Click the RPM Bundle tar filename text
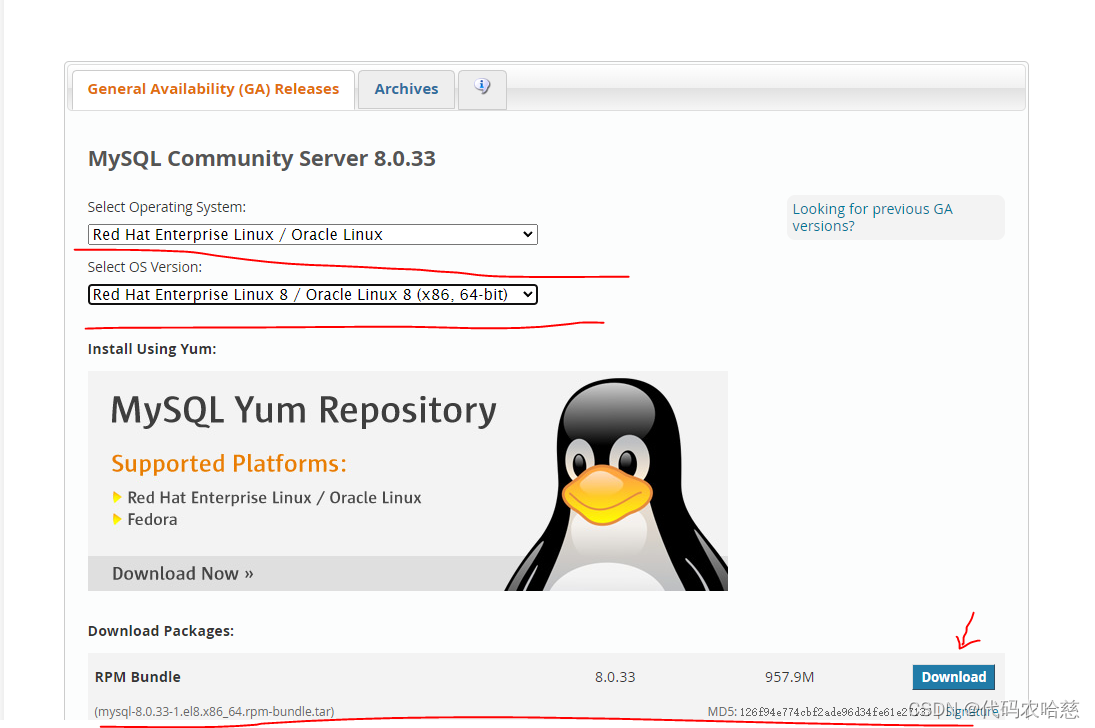1095x728 pixels. click(213, 711)
